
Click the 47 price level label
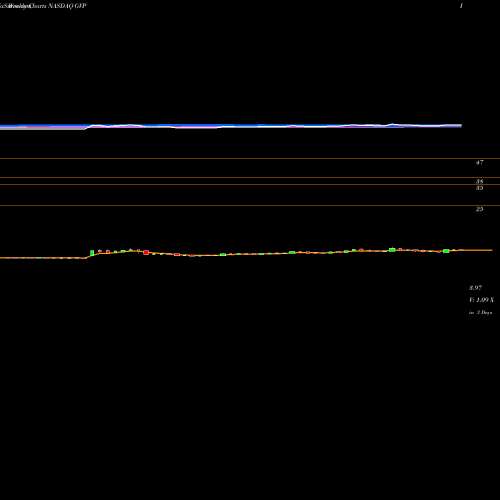pos(479,163)
